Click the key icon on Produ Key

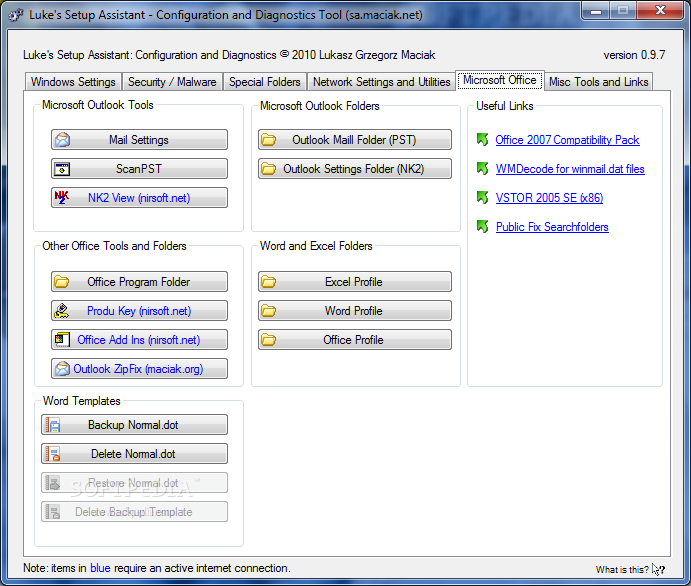coord(62,311)
